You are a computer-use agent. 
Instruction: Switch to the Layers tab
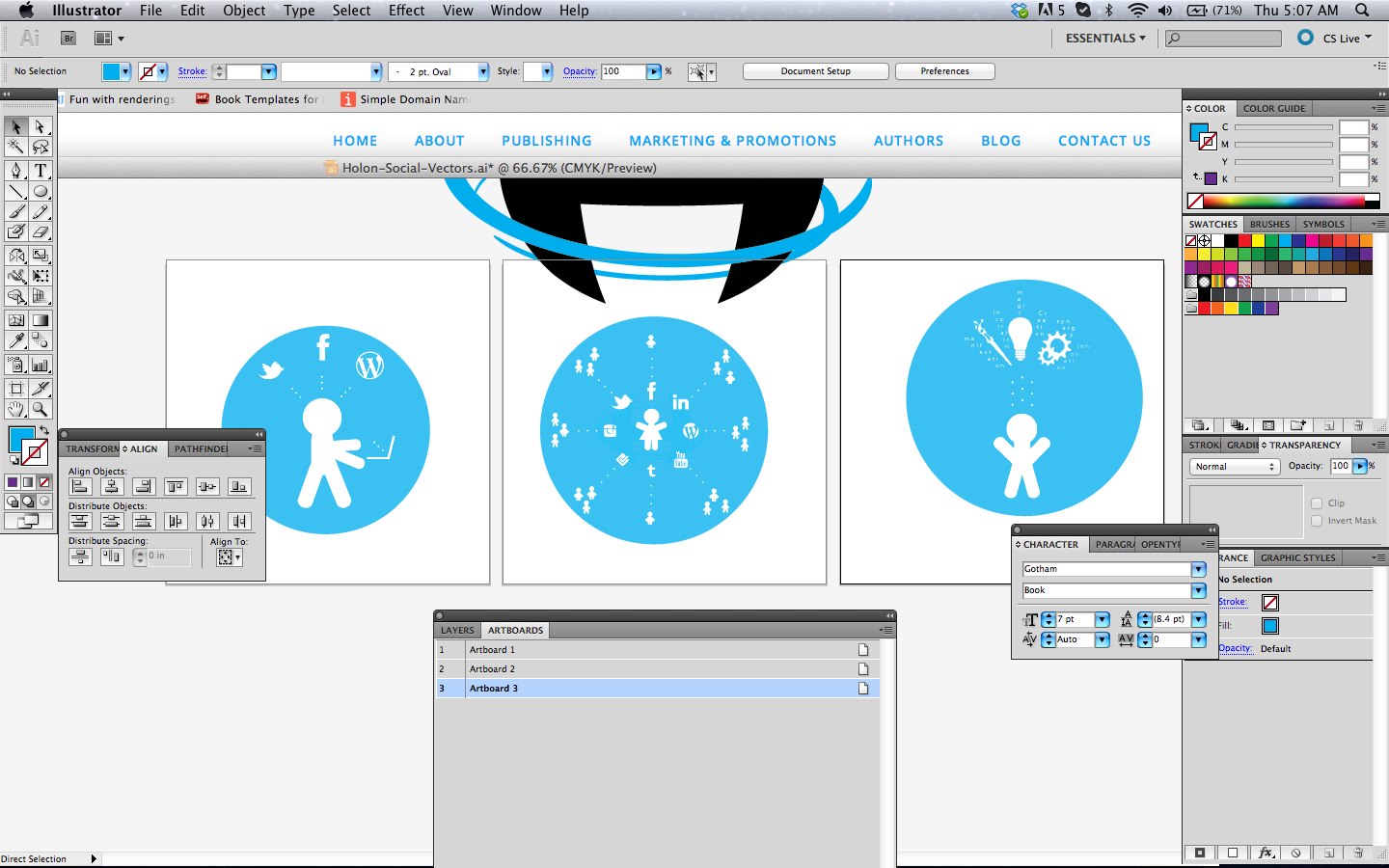point(457,631)
